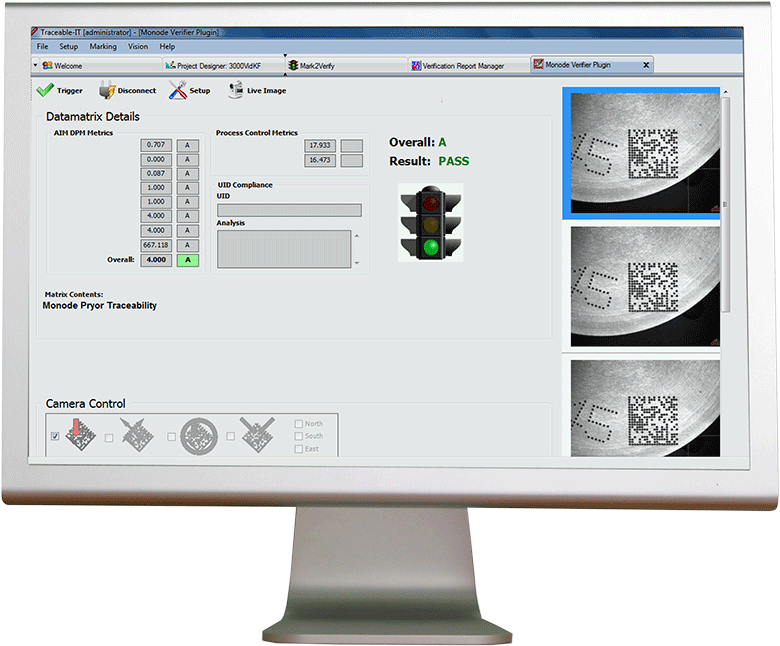Select the crossed lighting datamatrix icon
Image resolution: width=780 pixels, height=646 pixels.
pos(258,434)
